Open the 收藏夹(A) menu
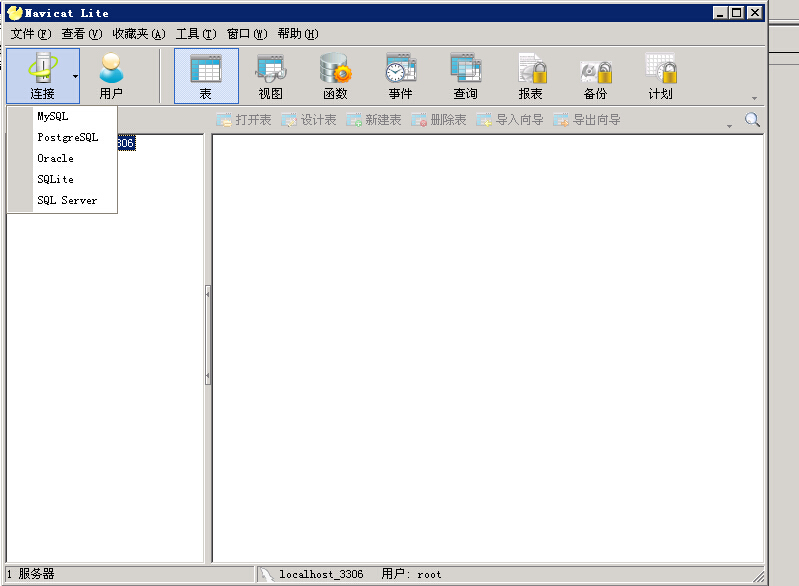The height and width of the screenshot is (586, 799). pyautogui.click(x=139, y=34)
